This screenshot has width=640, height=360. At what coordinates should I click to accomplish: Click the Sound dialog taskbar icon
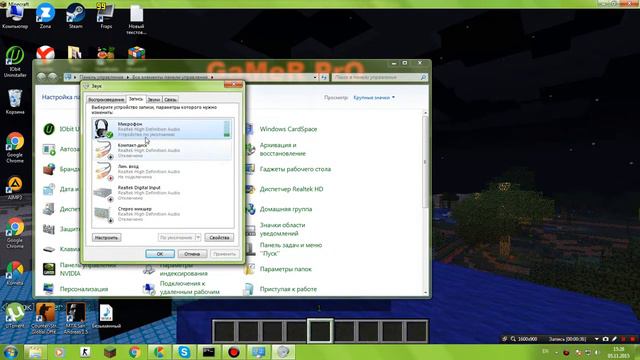pos(283,352)
